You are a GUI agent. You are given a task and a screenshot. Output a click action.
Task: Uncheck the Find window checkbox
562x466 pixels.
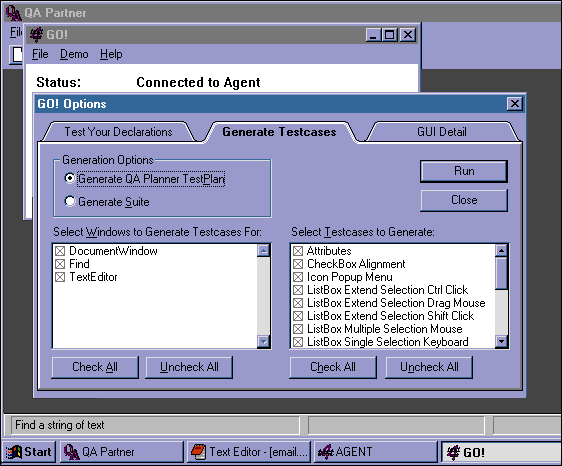(x=60, y=264)
